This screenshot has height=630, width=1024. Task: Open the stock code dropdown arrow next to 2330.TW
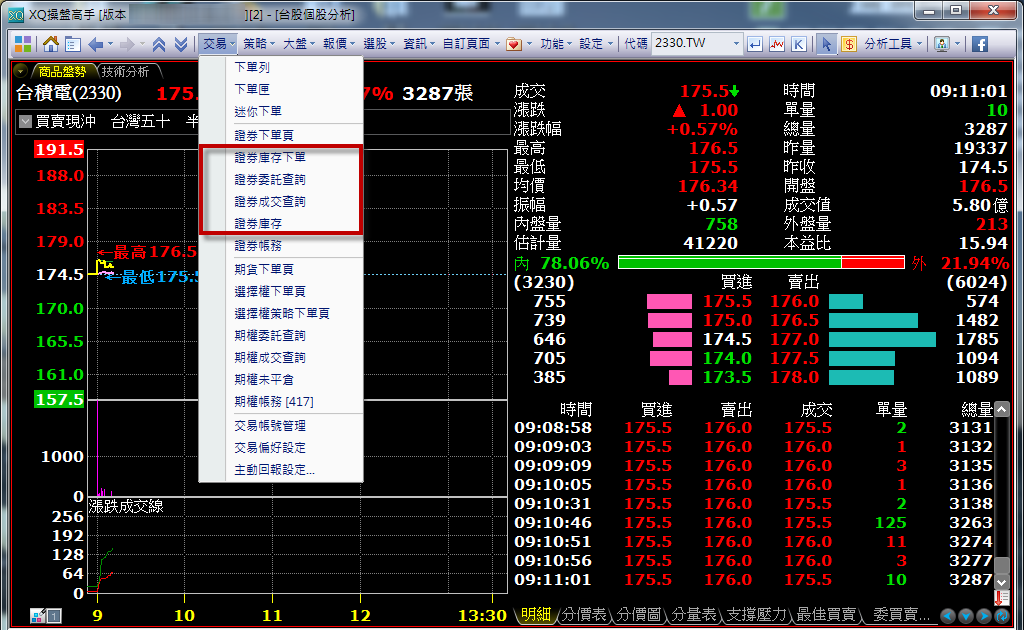click(736, 44)
